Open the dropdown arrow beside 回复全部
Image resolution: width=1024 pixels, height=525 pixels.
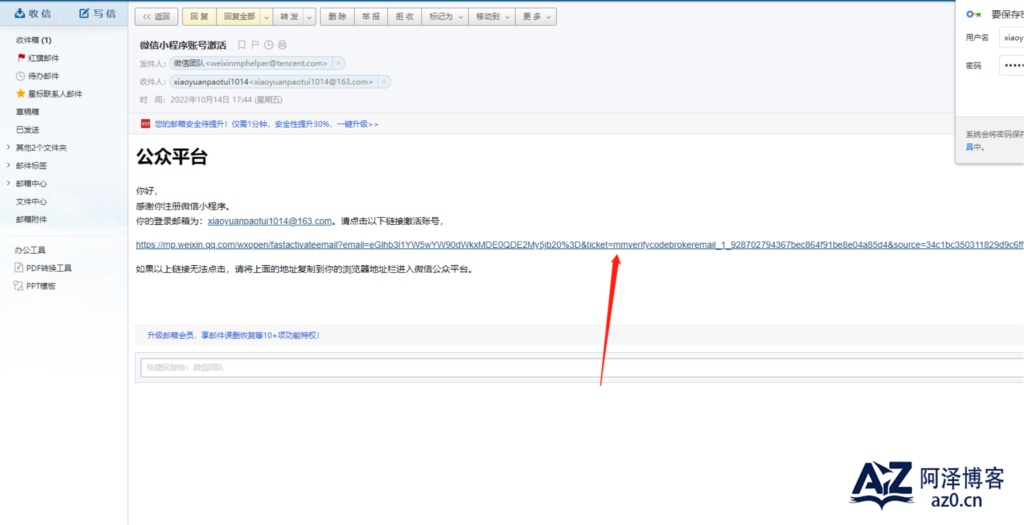[266, 17]
